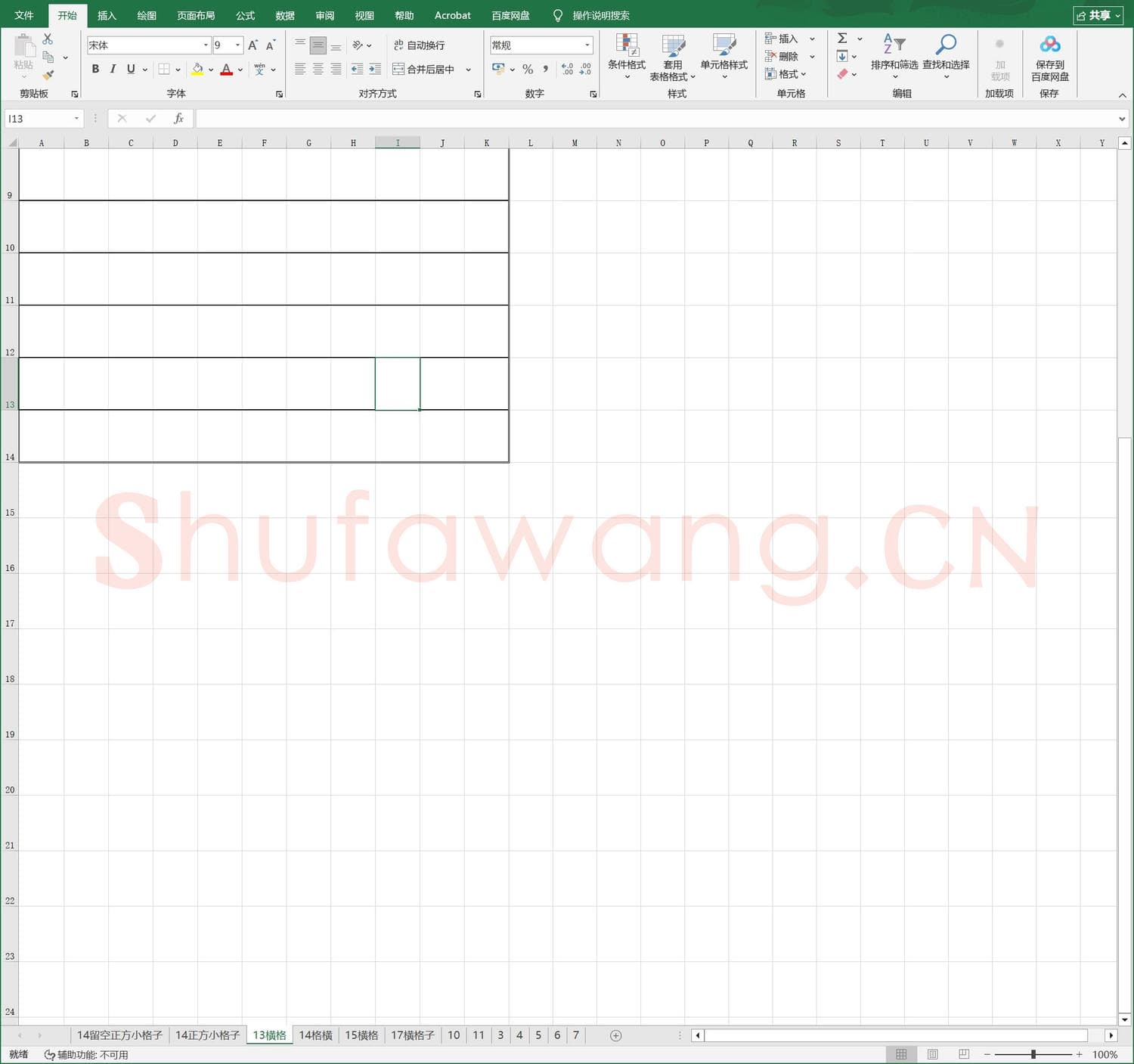Click 自动换行 wrap text button
The height and width of the screenshot is (1064, 1134).
(x=419, y=45)
